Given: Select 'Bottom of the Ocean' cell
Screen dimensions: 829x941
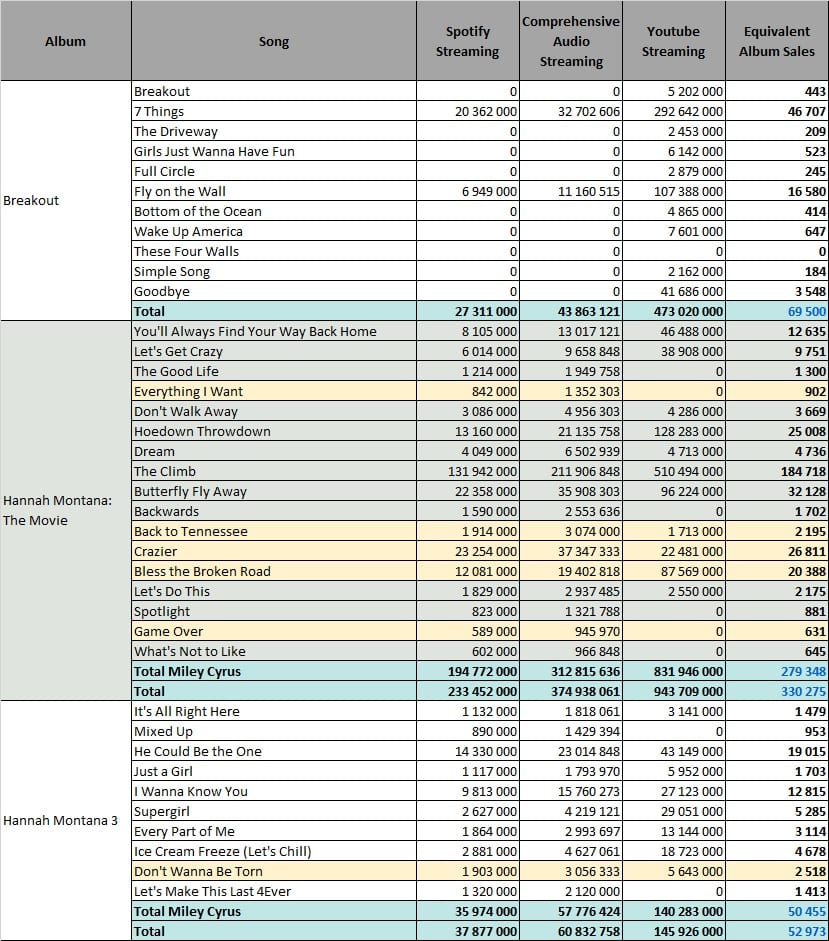Looking at the screenshot, I should tap(274, 211).
